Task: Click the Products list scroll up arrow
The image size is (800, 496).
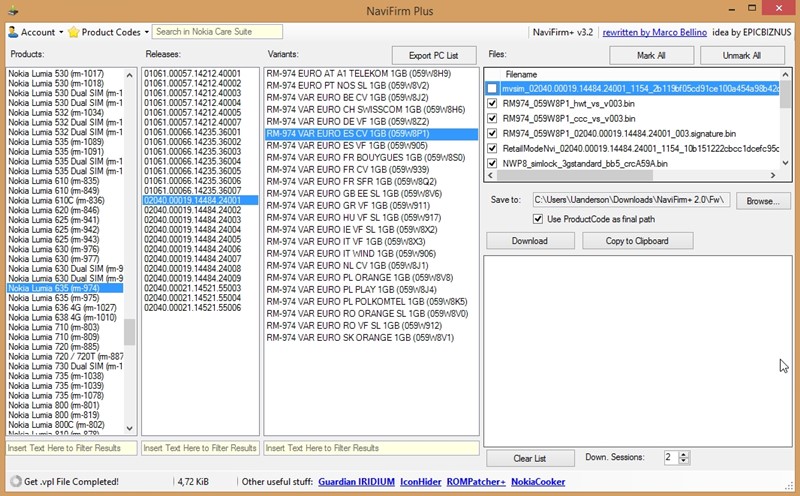Action: (130, 76)
